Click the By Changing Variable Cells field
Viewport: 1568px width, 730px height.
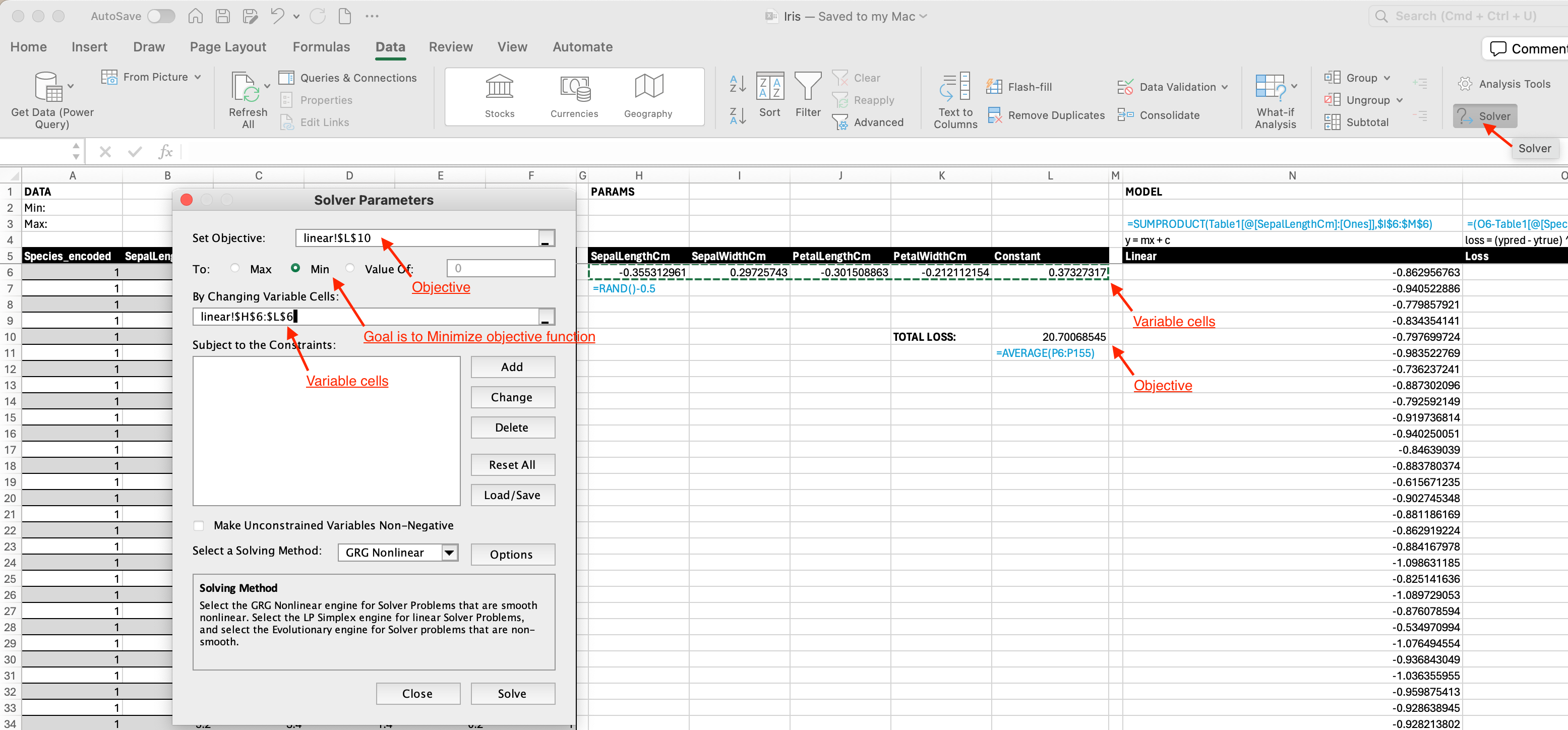[365, 317]
